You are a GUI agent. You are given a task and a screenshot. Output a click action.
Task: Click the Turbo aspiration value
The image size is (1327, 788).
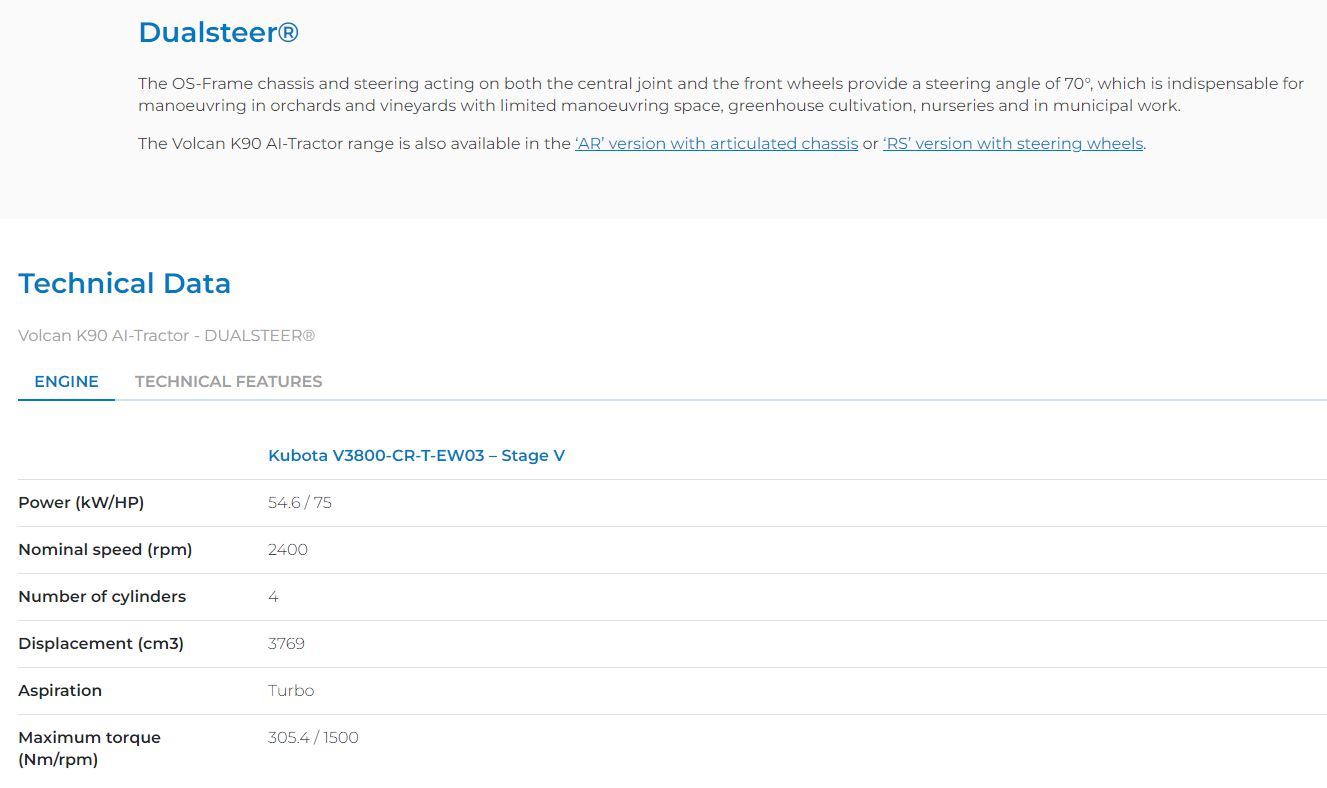(290, 691)
